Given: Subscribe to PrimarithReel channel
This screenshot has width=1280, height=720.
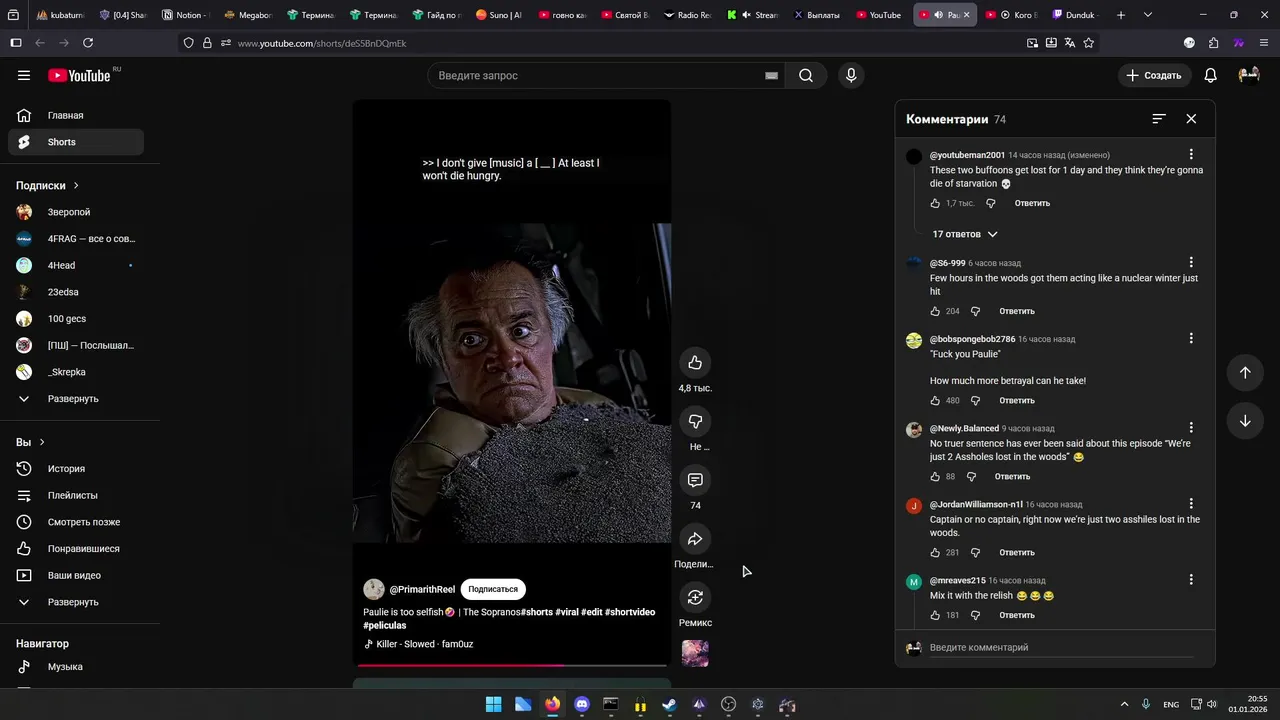Looking at the screenshot, I should coord(493,589).
